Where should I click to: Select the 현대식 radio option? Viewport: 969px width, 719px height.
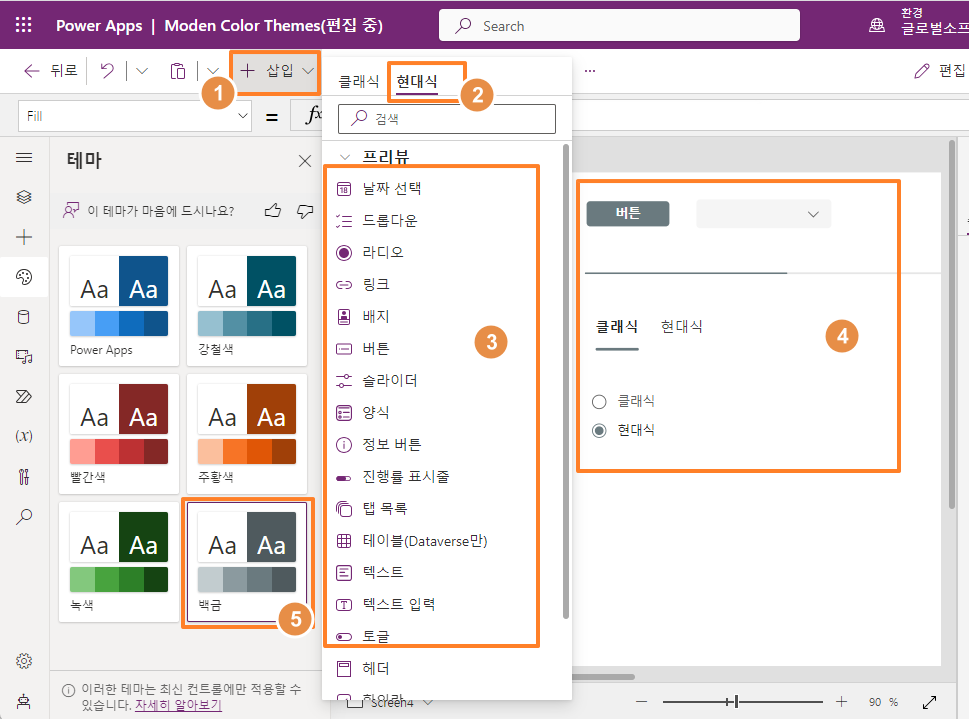(599, 430)
